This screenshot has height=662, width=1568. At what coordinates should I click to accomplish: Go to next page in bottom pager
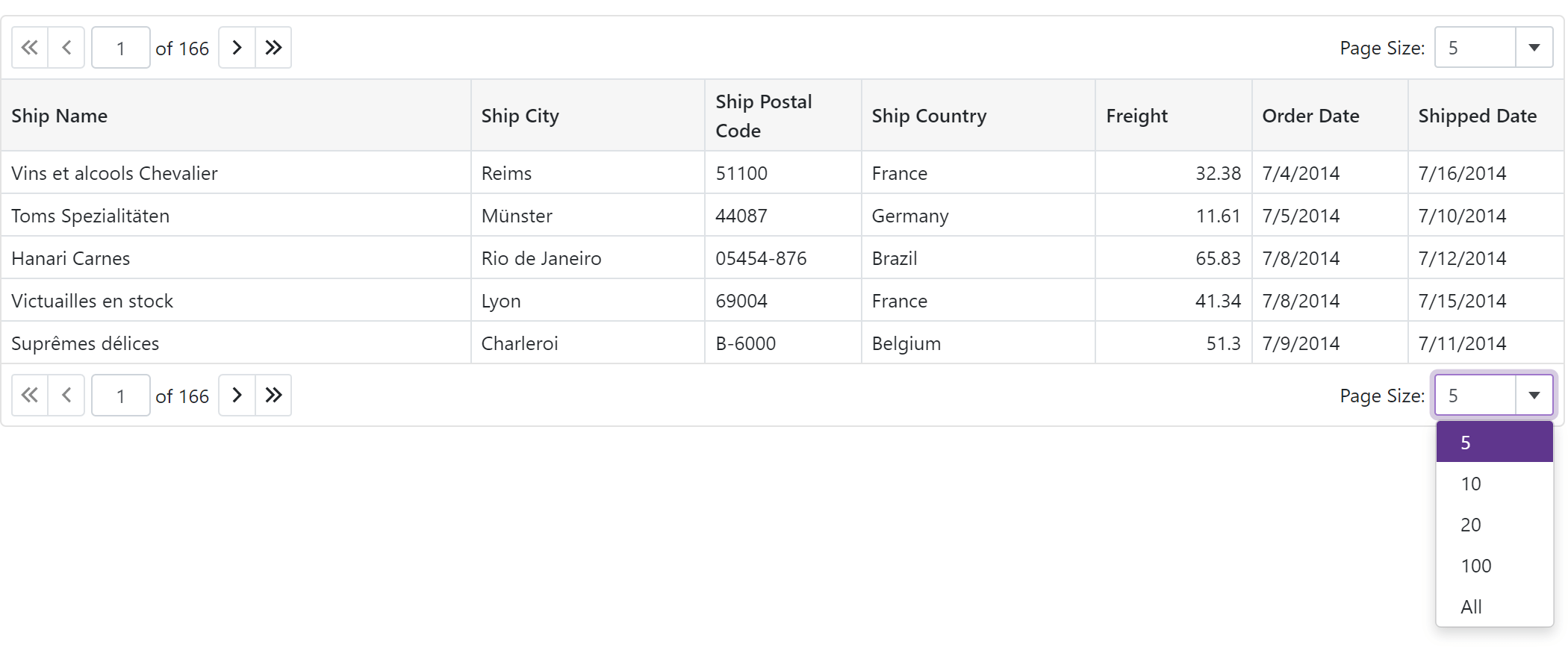pyautogui.click(x=237, y=395)
